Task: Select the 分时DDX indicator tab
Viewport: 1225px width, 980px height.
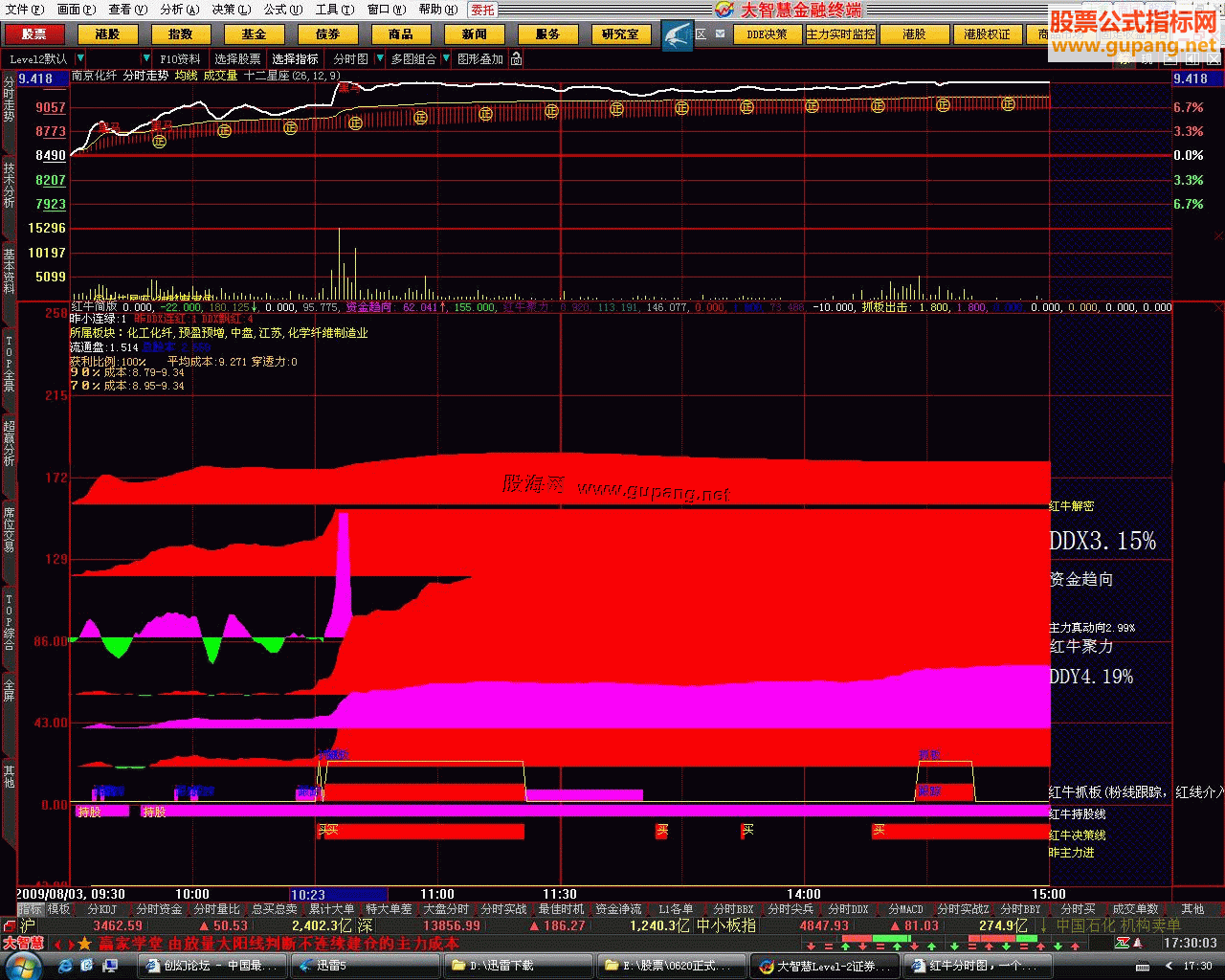Action: pyautogui.click(x=848, y=909)
